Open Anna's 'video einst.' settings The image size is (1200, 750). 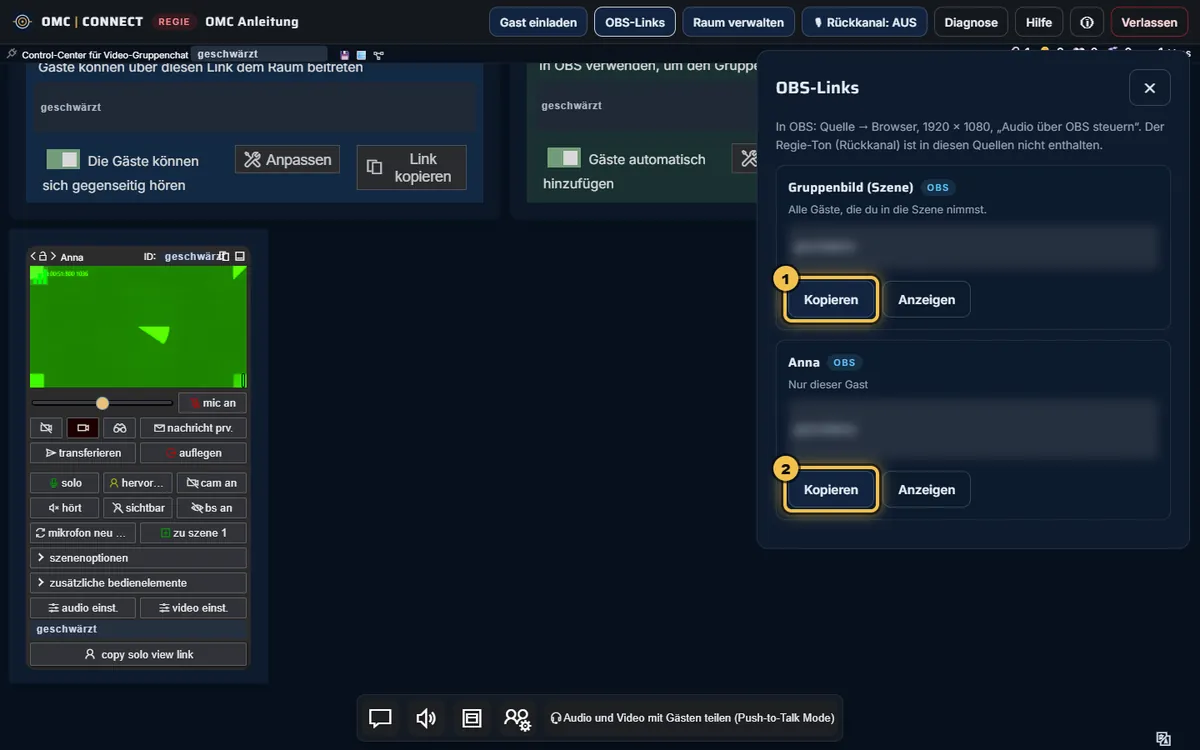(194, 608)
